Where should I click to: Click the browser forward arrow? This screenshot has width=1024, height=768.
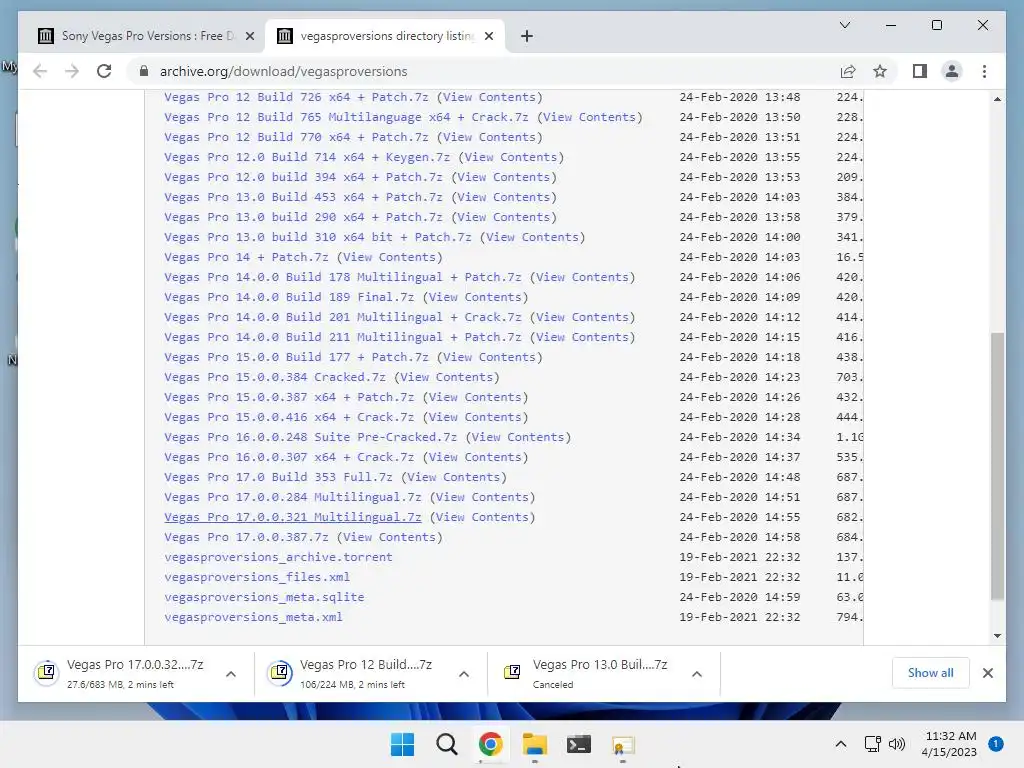[x=72, y=71]
